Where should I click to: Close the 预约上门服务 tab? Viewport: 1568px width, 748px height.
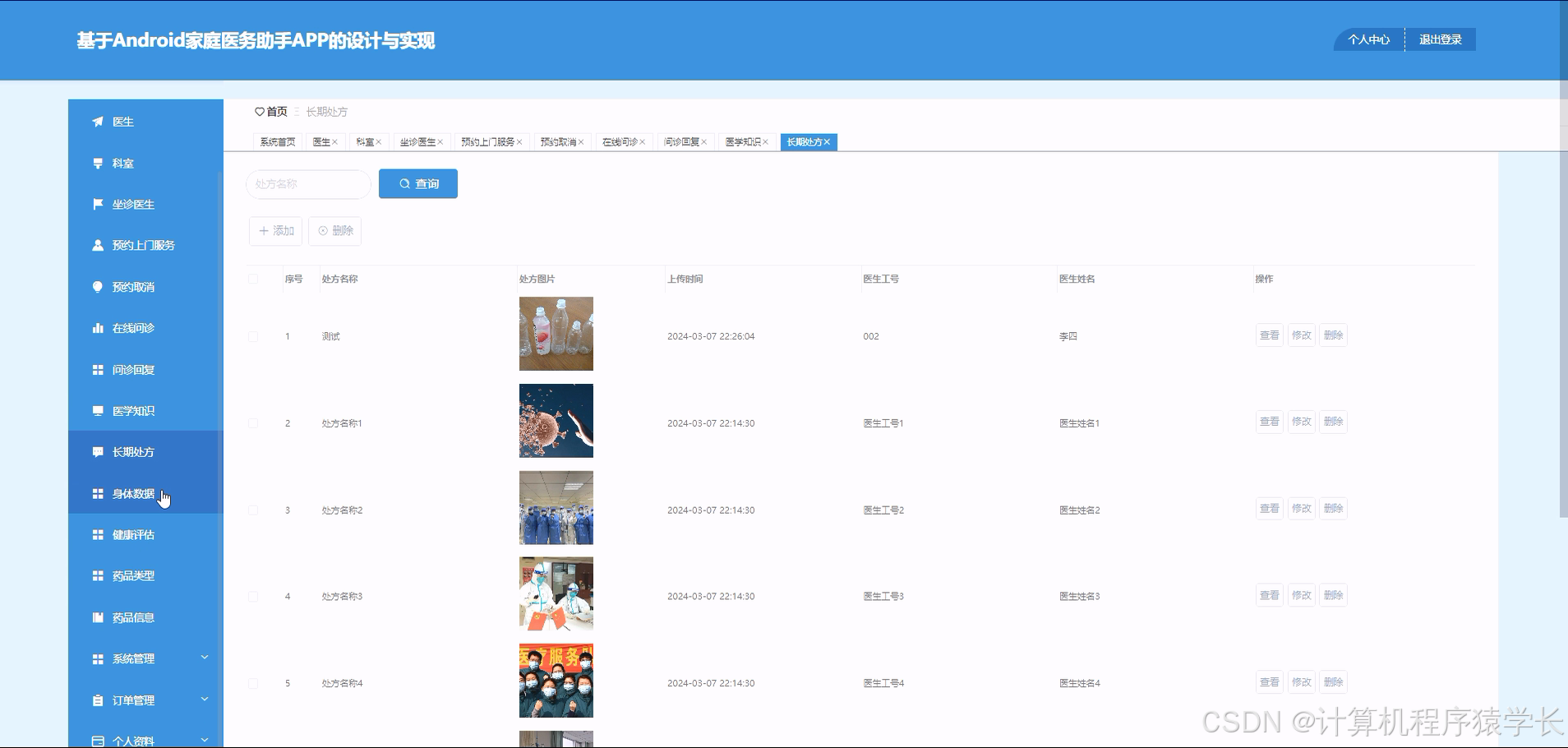point(519,142)
